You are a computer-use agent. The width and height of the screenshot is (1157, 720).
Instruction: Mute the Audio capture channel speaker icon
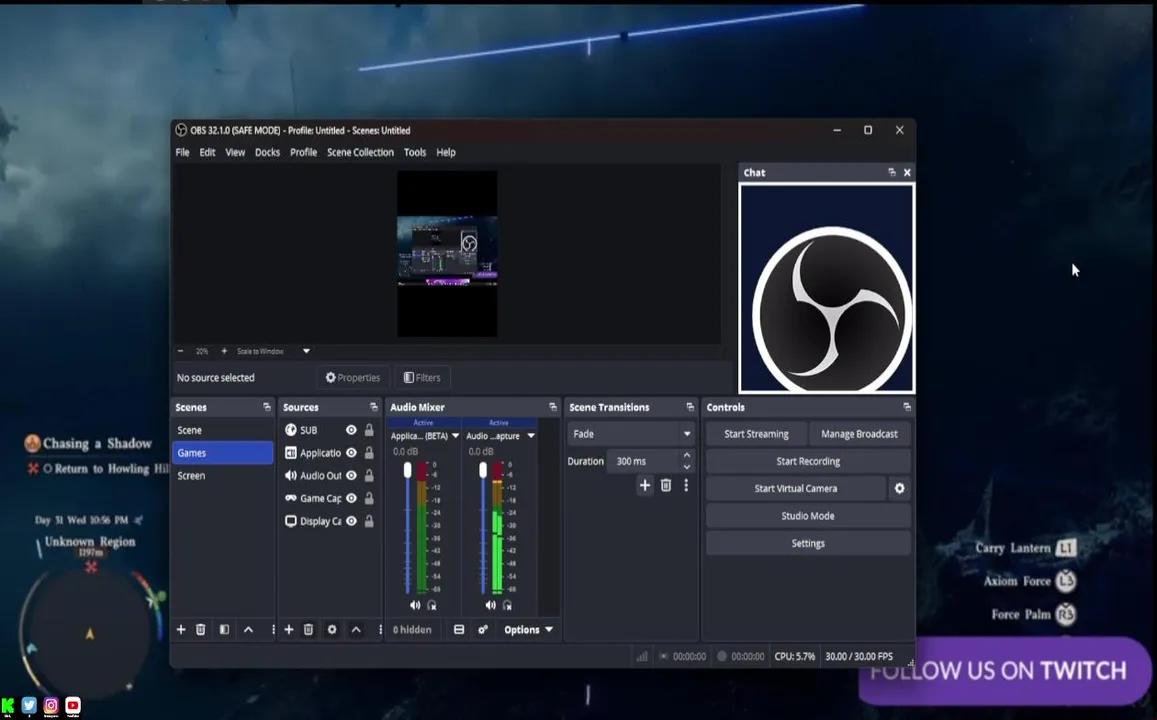(491, 605)
